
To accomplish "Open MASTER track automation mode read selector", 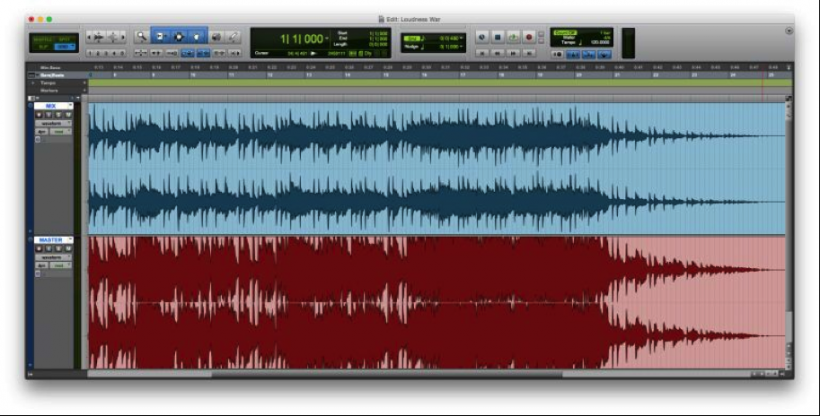I will pyautogui.click(x=61, y=266).
